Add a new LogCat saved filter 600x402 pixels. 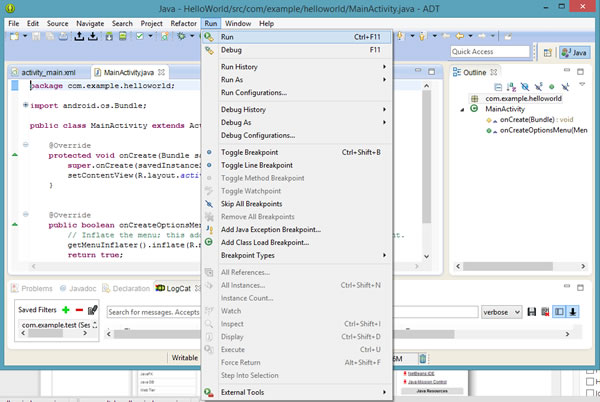coord(66,311)
